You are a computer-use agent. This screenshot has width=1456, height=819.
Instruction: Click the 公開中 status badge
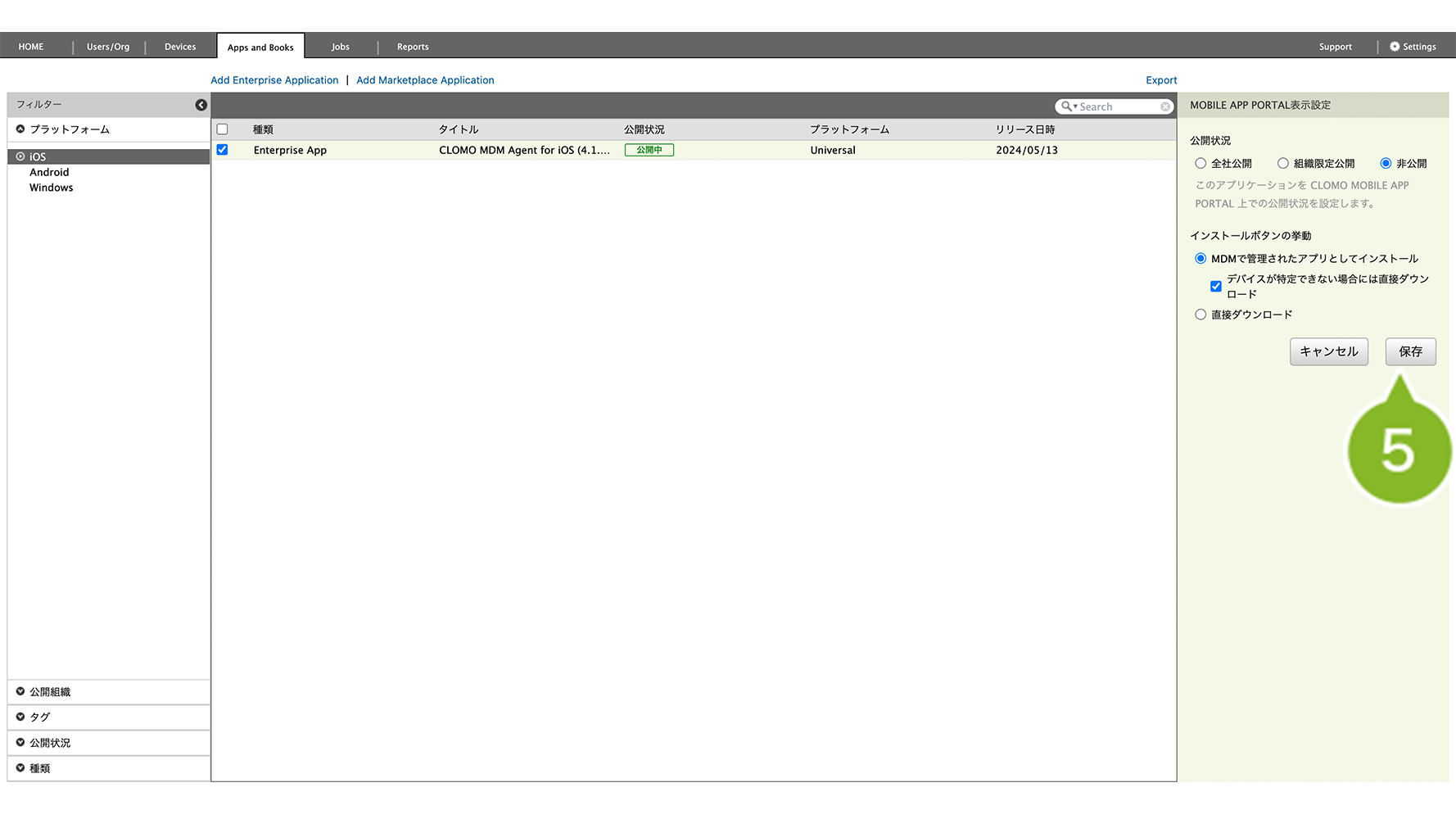click(649, 150)
